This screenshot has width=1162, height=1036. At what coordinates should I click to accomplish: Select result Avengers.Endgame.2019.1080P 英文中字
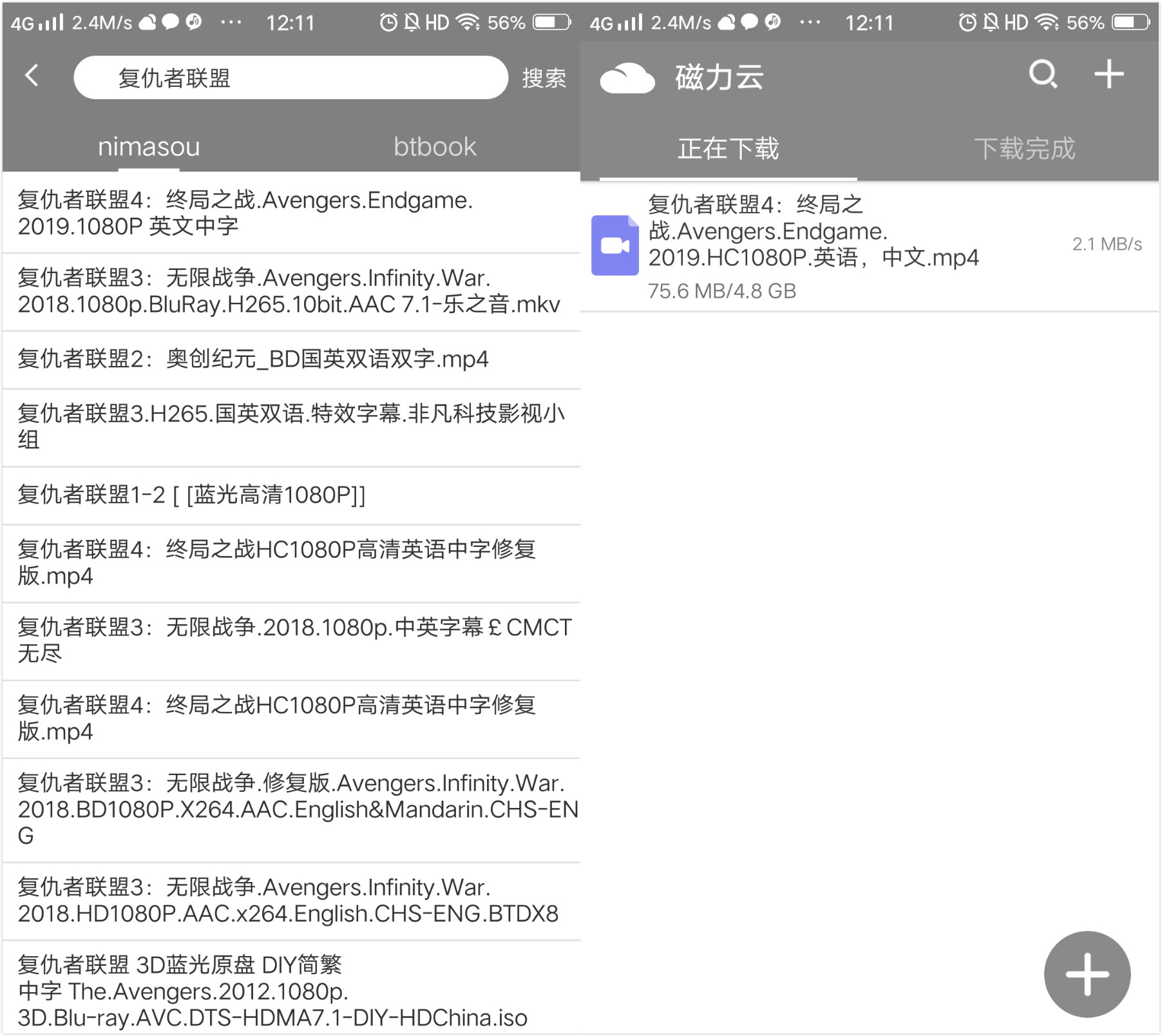coord(291,213)
